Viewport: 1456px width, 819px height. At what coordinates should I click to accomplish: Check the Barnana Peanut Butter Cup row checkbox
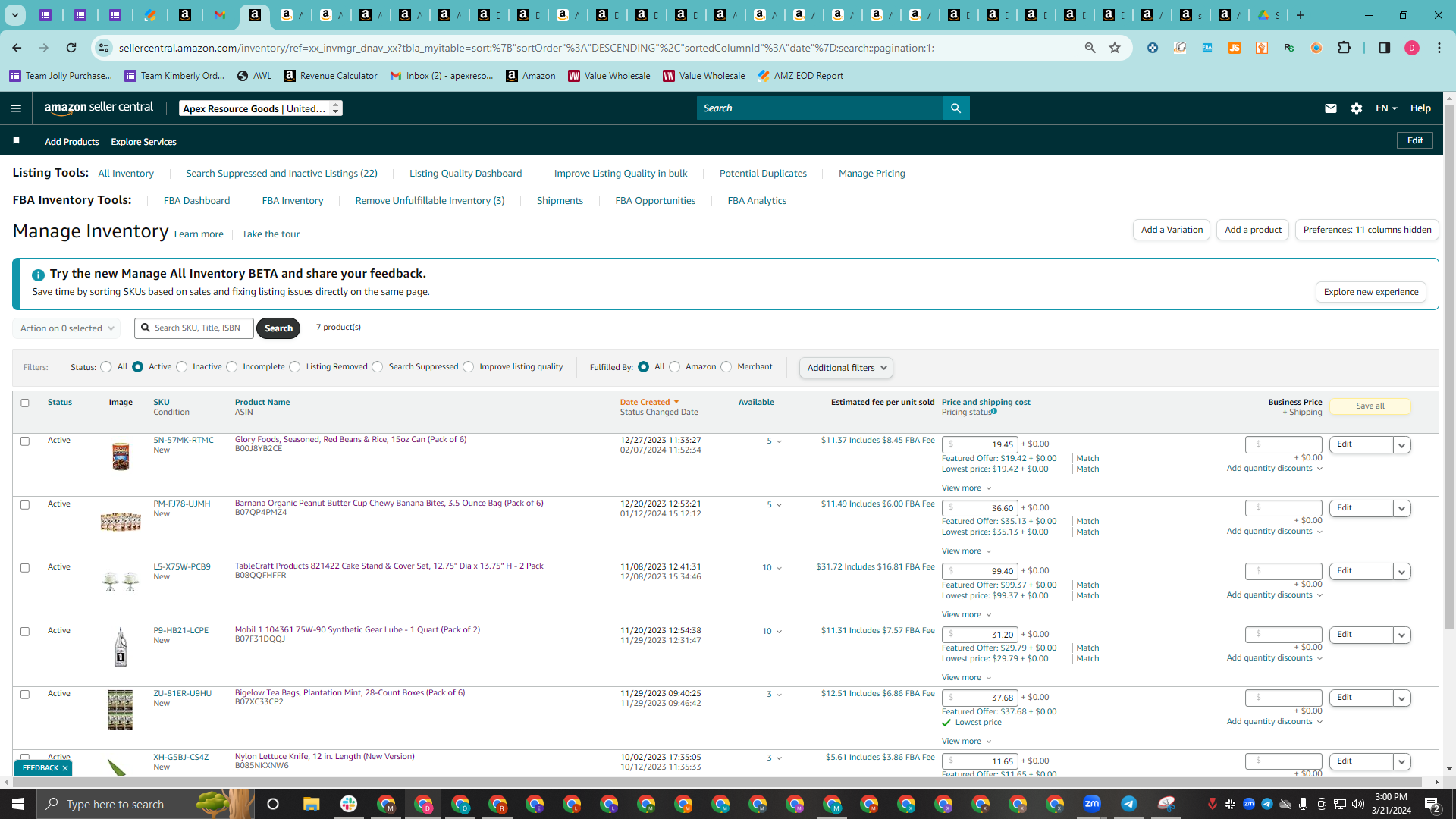pyautogui.click(x=25, y=504)
